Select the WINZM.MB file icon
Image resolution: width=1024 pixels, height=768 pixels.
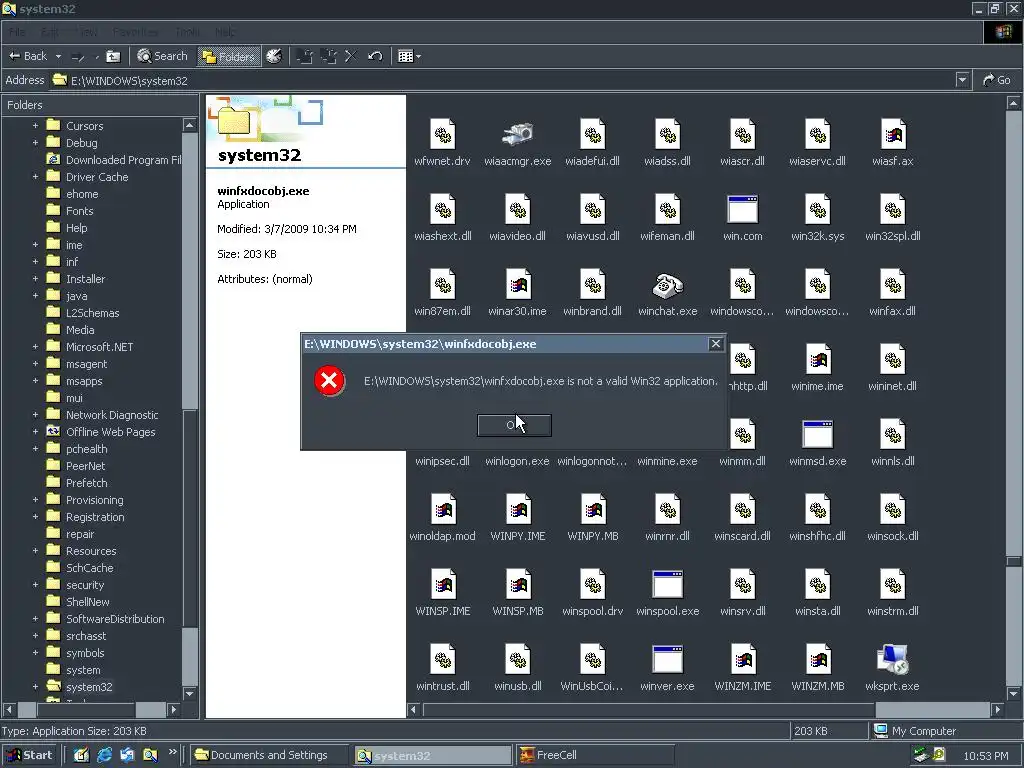click(818, 660)
